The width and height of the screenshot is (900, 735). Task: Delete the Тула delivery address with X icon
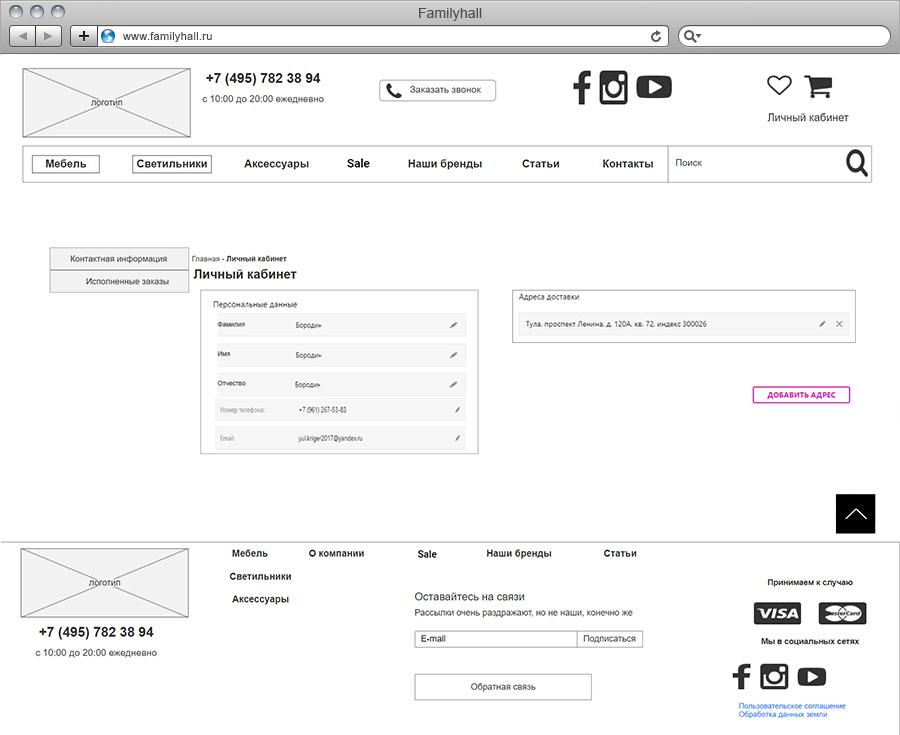pos(839,324)
